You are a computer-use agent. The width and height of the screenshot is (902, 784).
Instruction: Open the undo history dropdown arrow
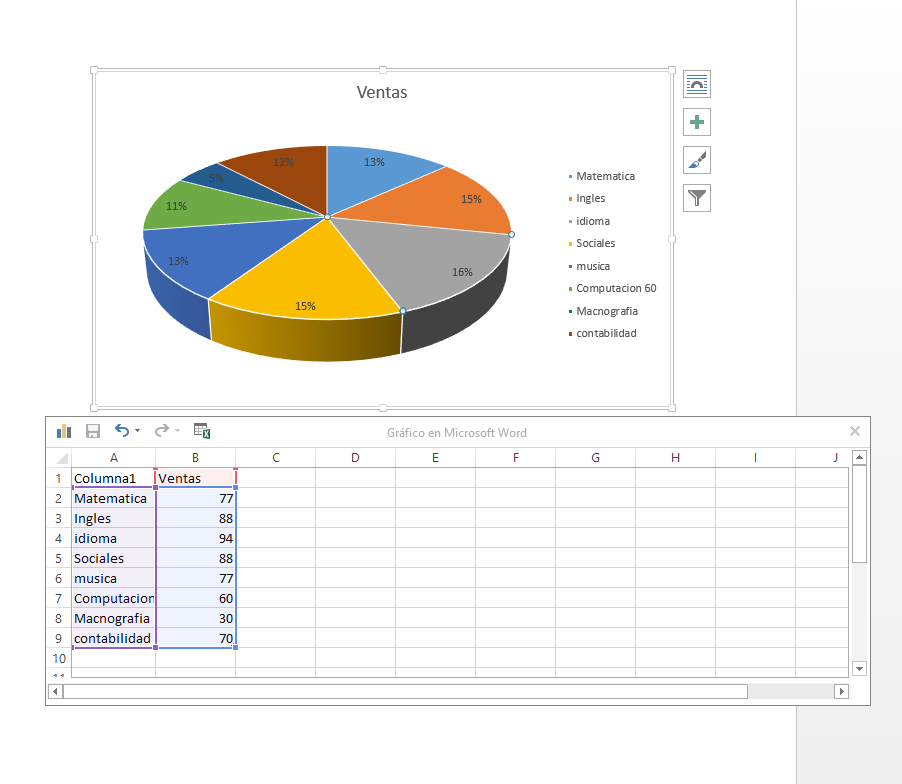(x=137, y=430)
